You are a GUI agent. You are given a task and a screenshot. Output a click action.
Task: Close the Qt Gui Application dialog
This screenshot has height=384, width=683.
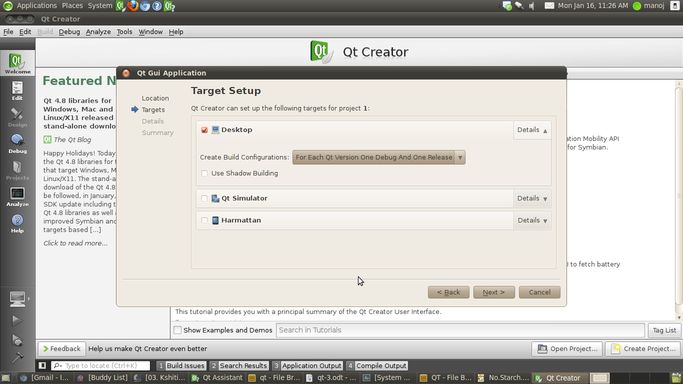pos(126,73)
